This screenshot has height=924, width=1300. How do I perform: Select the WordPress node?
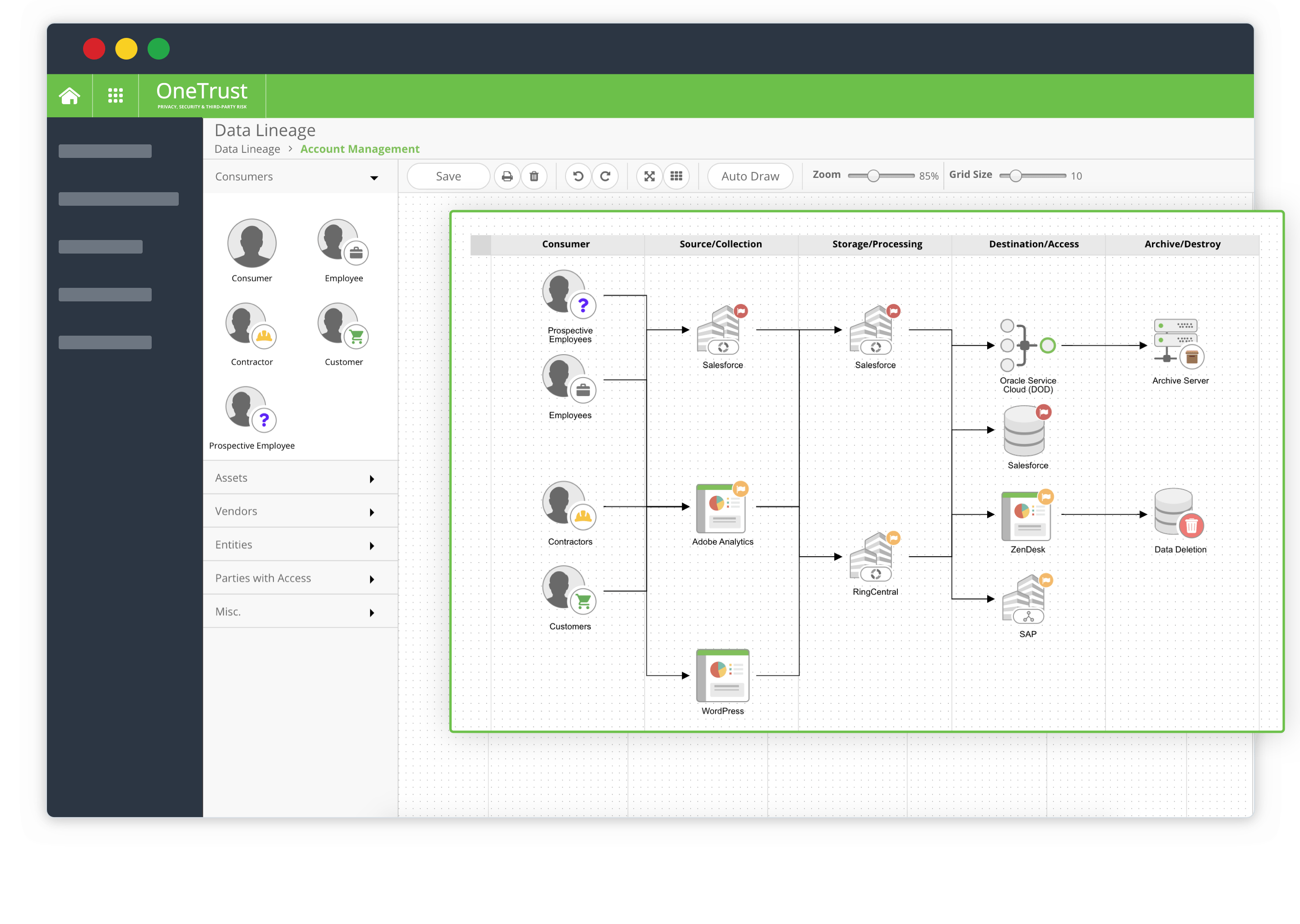tap(722, 675)
